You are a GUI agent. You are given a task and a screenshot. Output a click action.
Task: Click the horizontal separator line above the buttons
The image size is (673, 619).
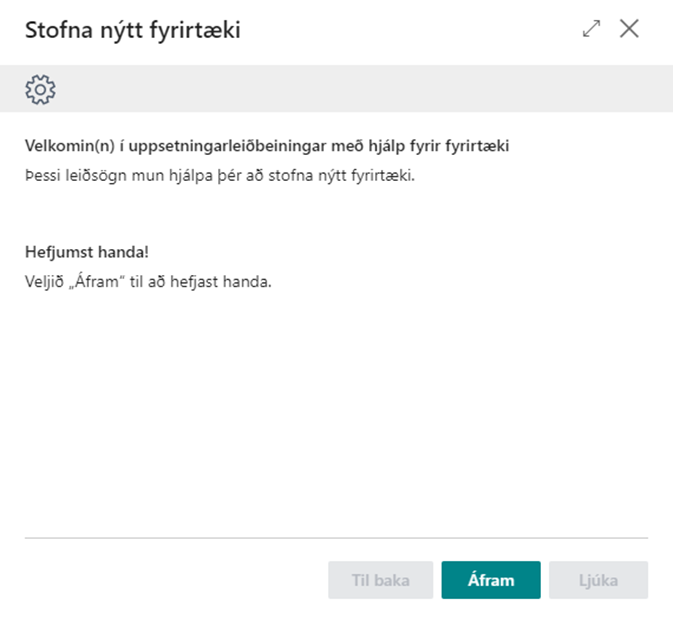[336, 538]
